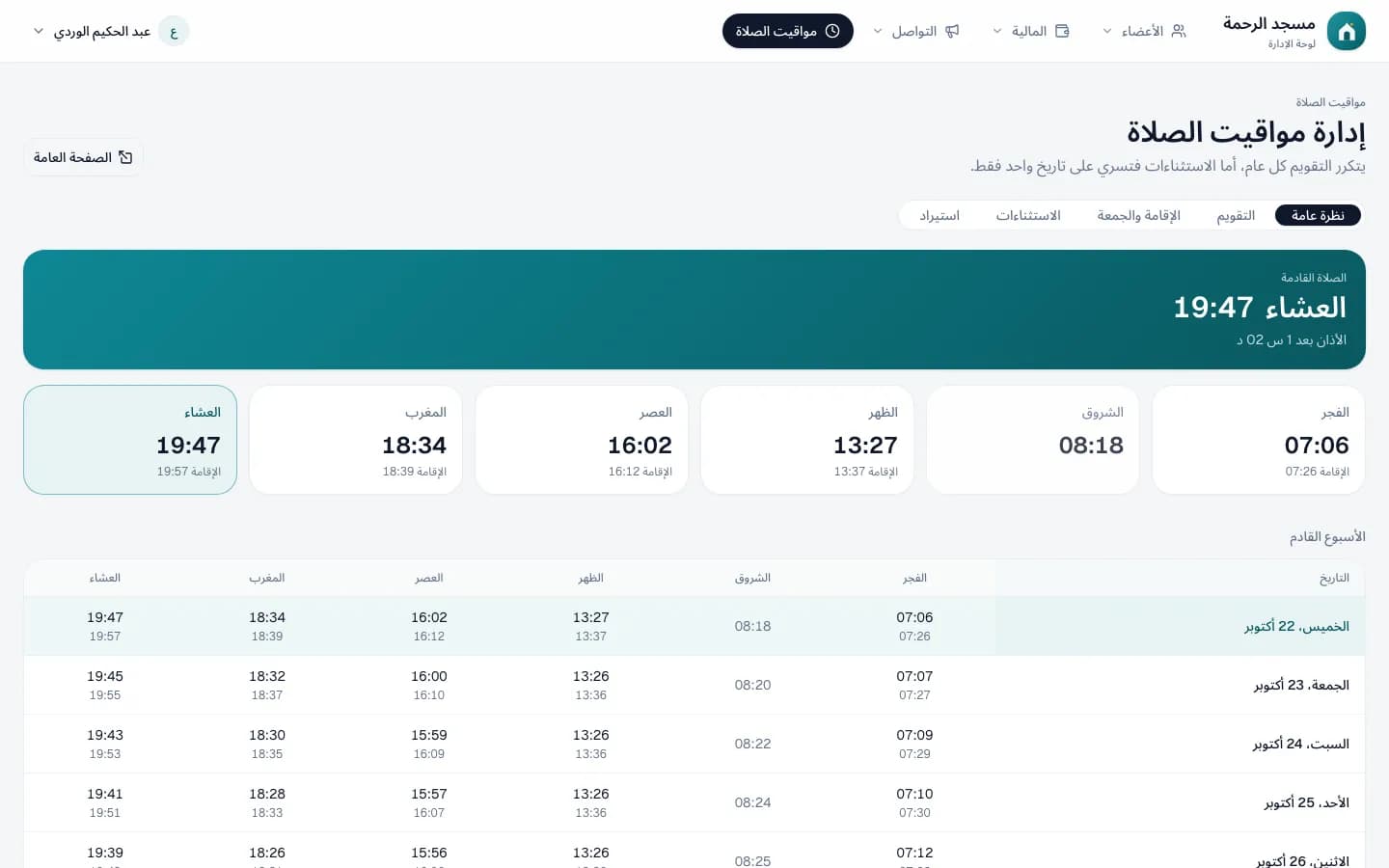Screen dimensions: 1389x868
Task: Click Saturday's sunrise time 08:22
Action: point(752,744)
